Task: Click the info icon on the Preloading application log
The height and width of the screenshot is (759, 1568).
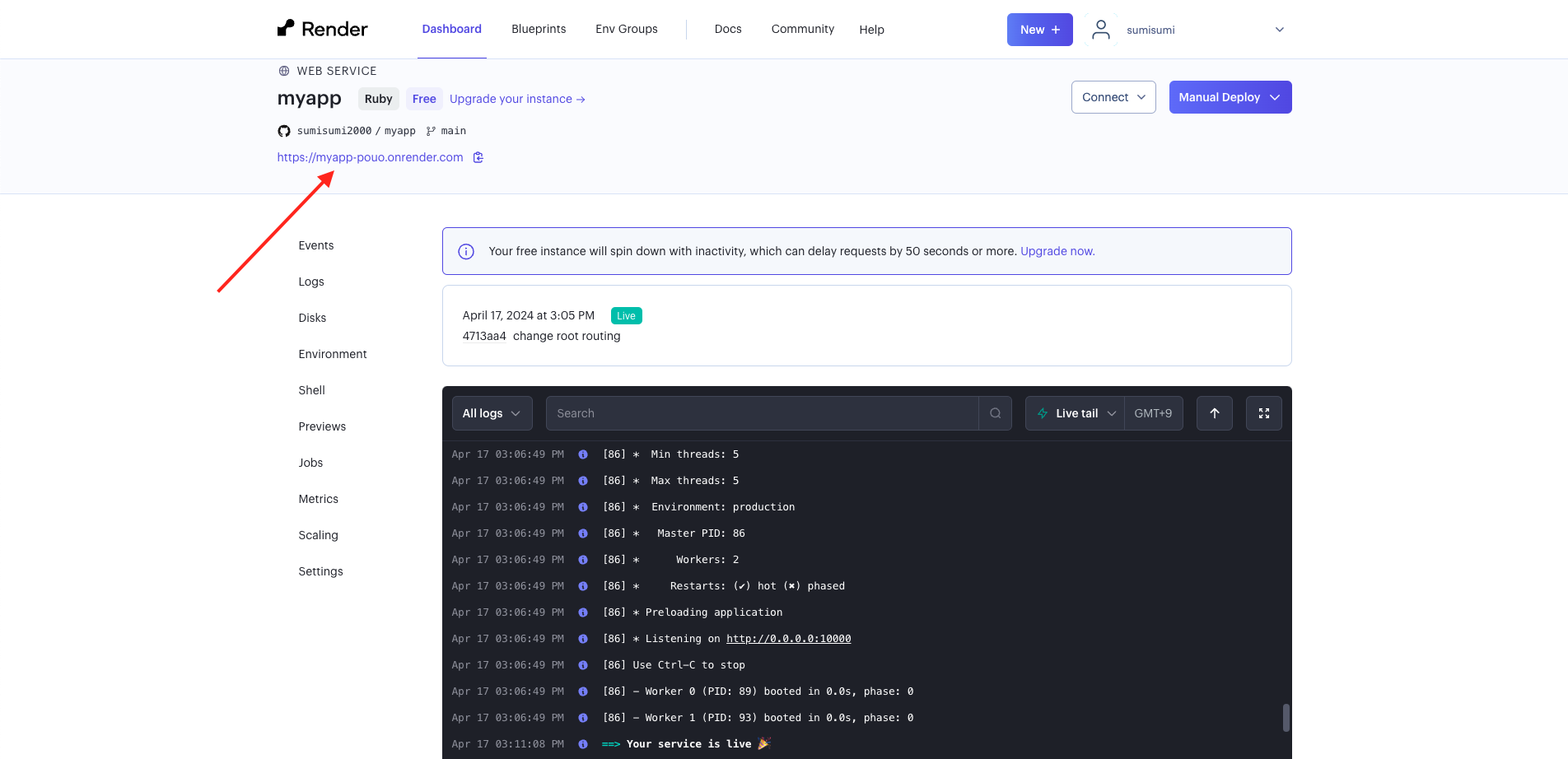Action: pyautogui.click(x=583, y=612)
